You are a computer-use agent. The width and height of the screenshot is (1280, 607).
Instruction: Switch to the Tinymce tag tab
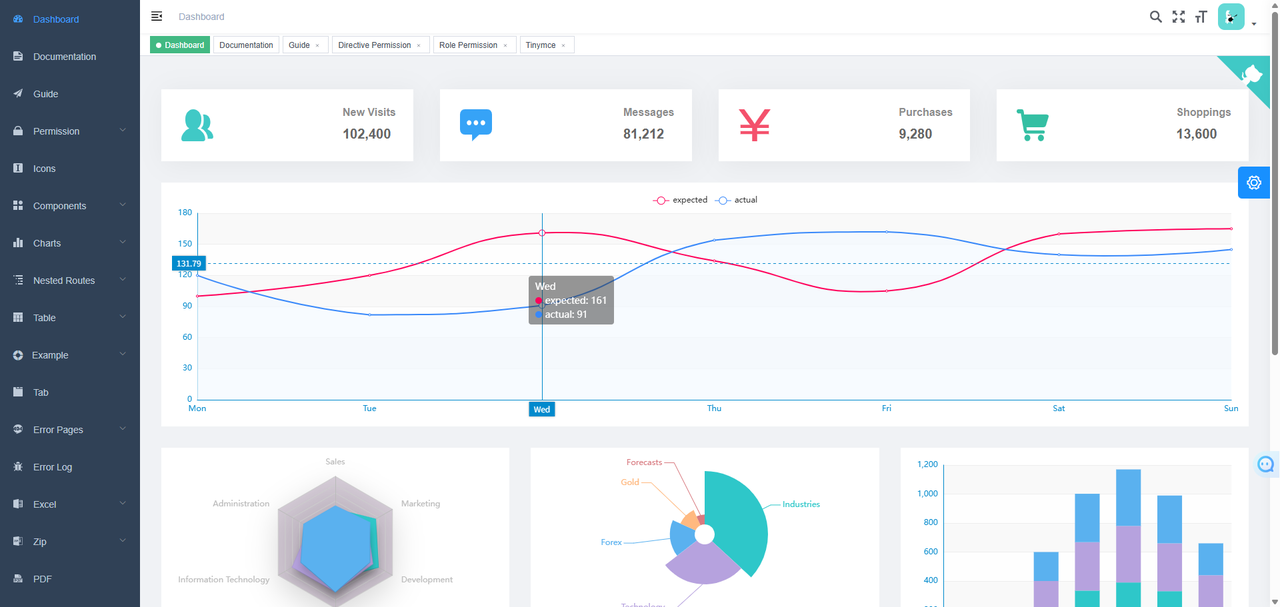coord(547,45)
